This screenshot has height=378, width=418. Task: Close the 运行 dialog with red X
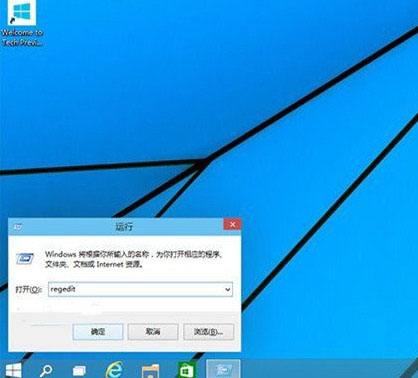(x=232, y=225)
